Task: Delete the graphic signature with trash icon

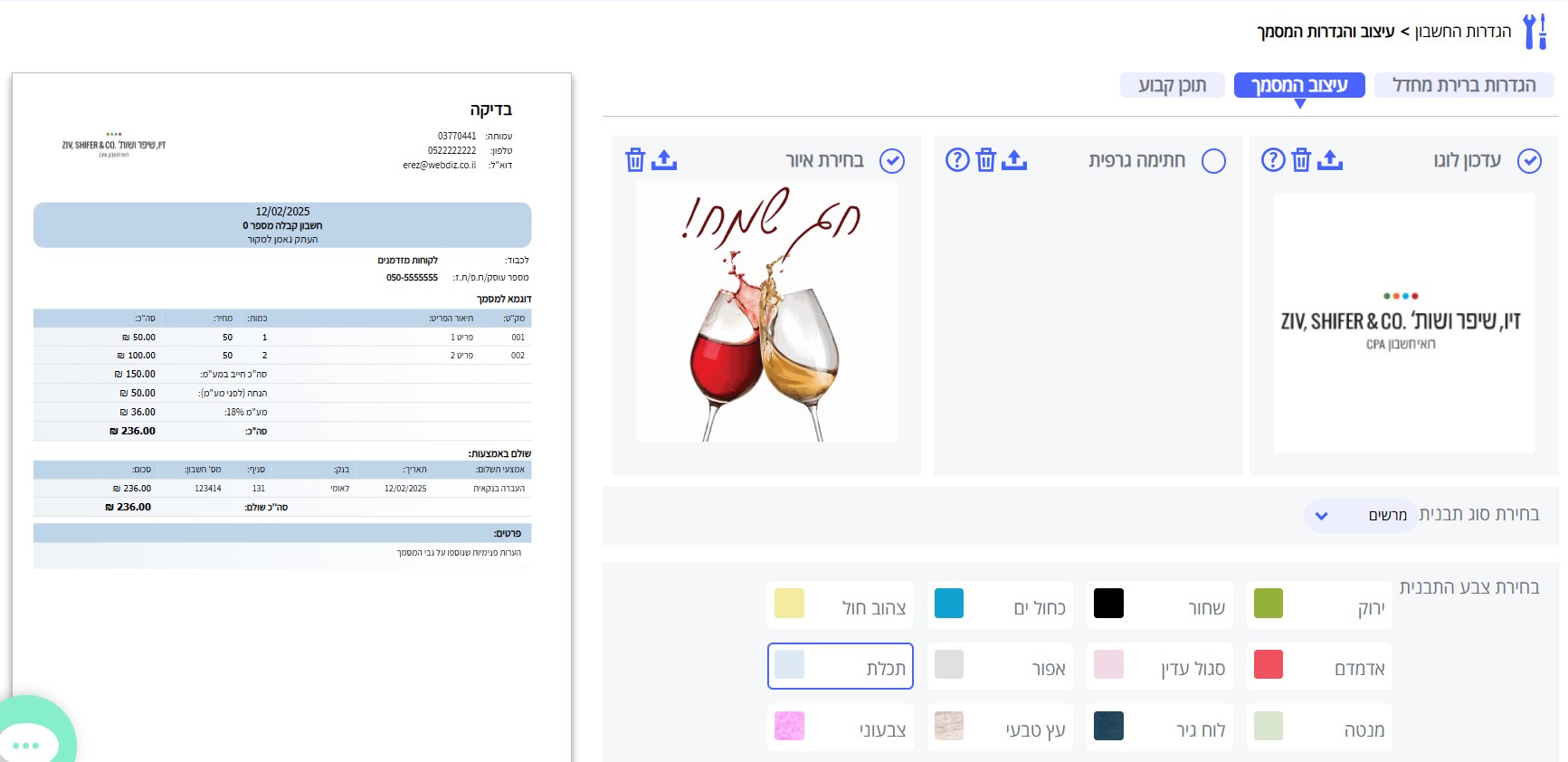Action: click(x=986, y=160)
